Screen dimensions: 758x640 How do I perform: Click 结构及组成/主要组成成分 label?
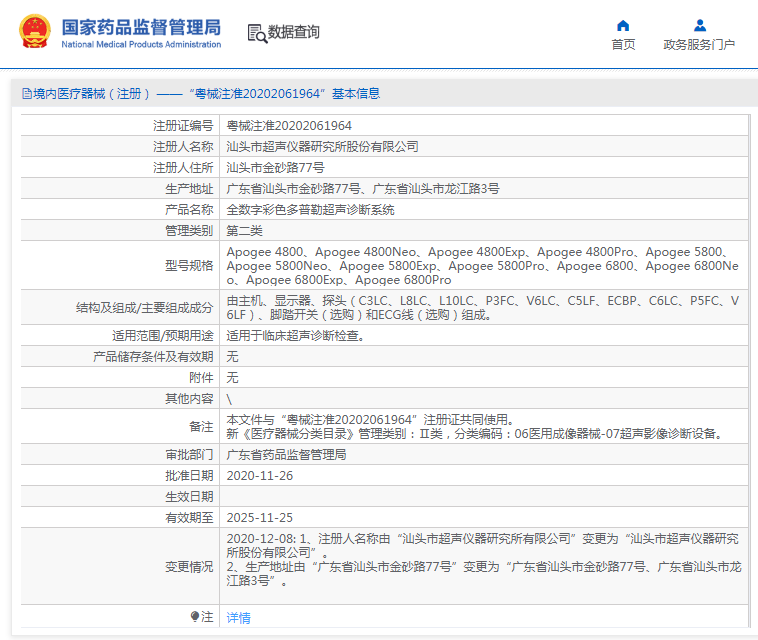point(145,307)
